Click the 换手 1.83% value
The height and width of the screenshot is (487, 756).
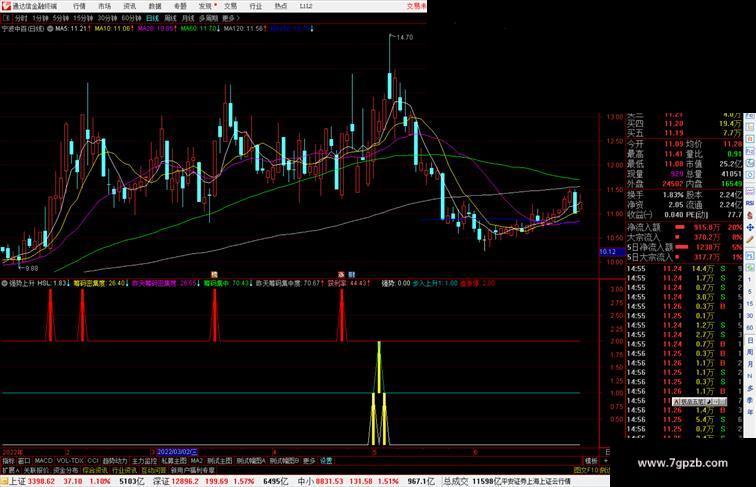tap(673, 195)
